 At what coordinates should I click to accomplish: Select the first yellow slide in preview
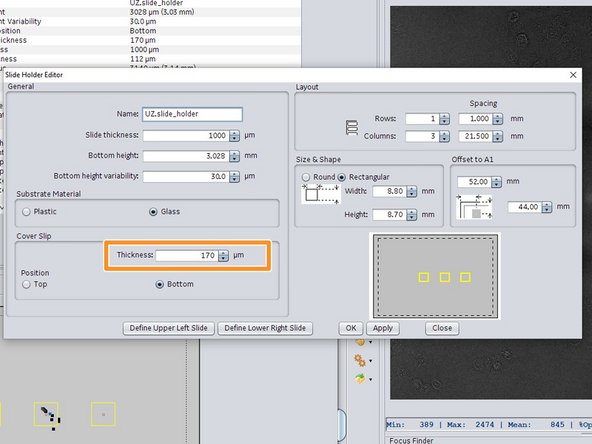[x=424, y=278]
